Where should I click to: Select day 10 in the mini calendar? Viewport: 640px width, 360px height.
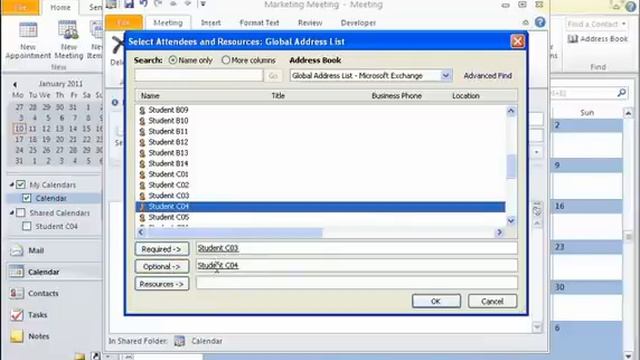pyautogui.click(x=19, y=129)
